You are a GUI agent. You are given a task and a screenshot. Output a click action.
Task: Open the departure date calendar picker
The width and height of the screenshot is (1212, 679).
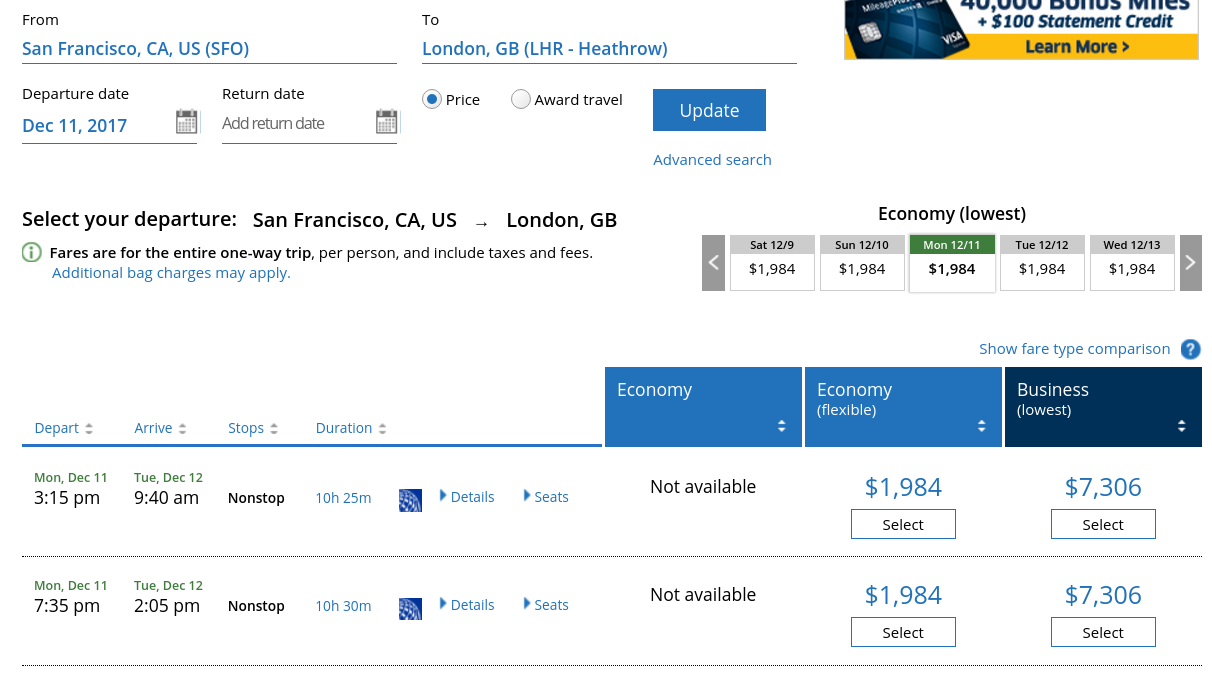tap(186, 121)
